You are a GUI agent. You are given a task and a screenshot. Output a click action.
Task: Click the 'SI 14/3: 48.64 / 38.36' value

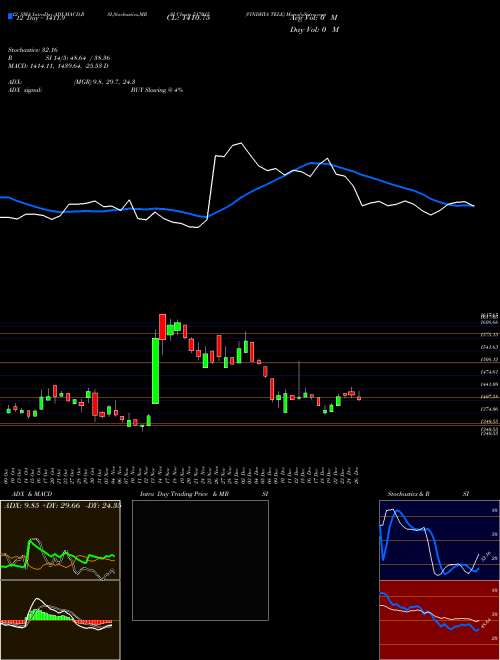78,58
